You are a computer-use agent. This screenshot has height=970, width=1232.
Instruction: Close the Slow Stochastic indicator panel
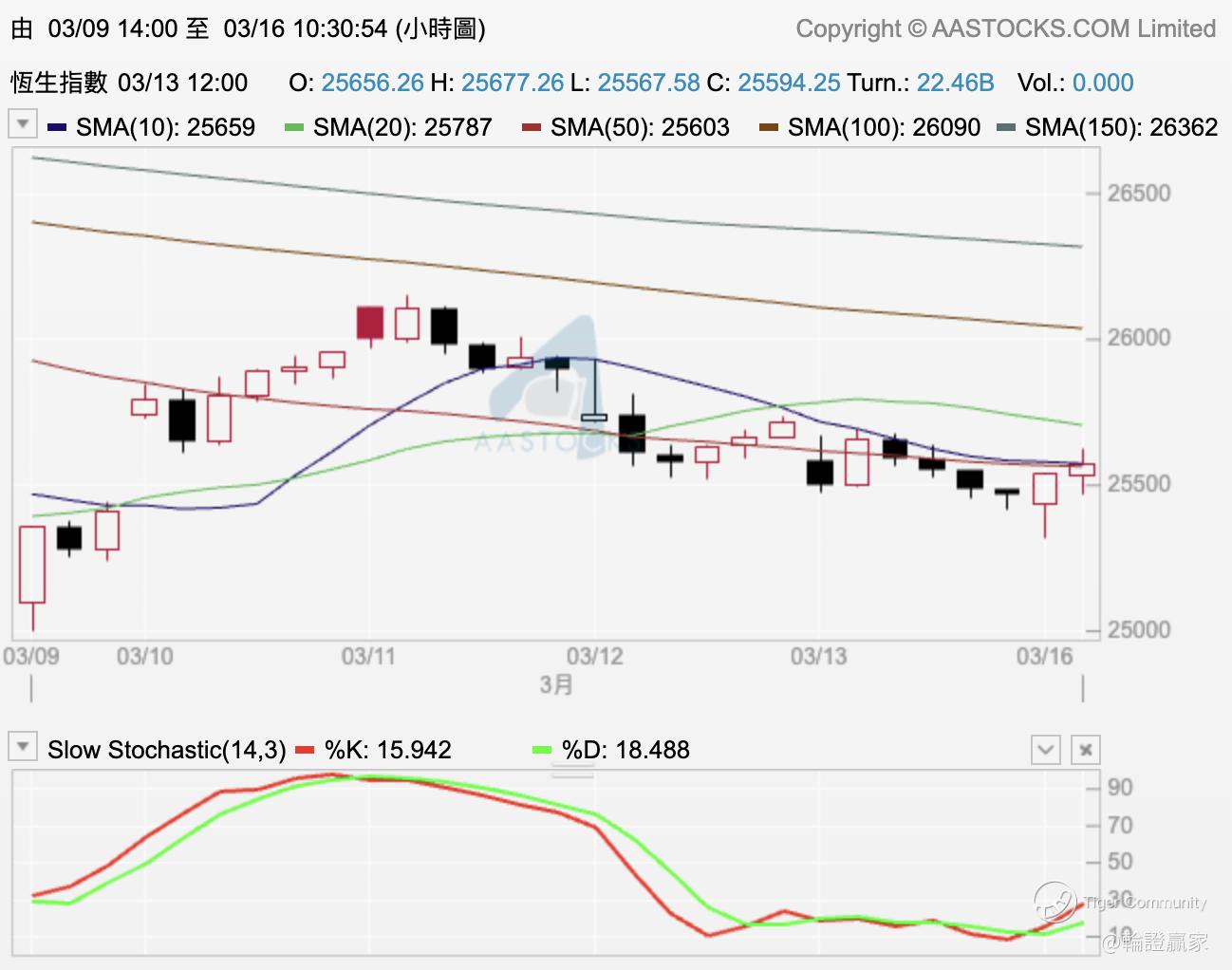pyautogui.click(x=1086, y=750)
